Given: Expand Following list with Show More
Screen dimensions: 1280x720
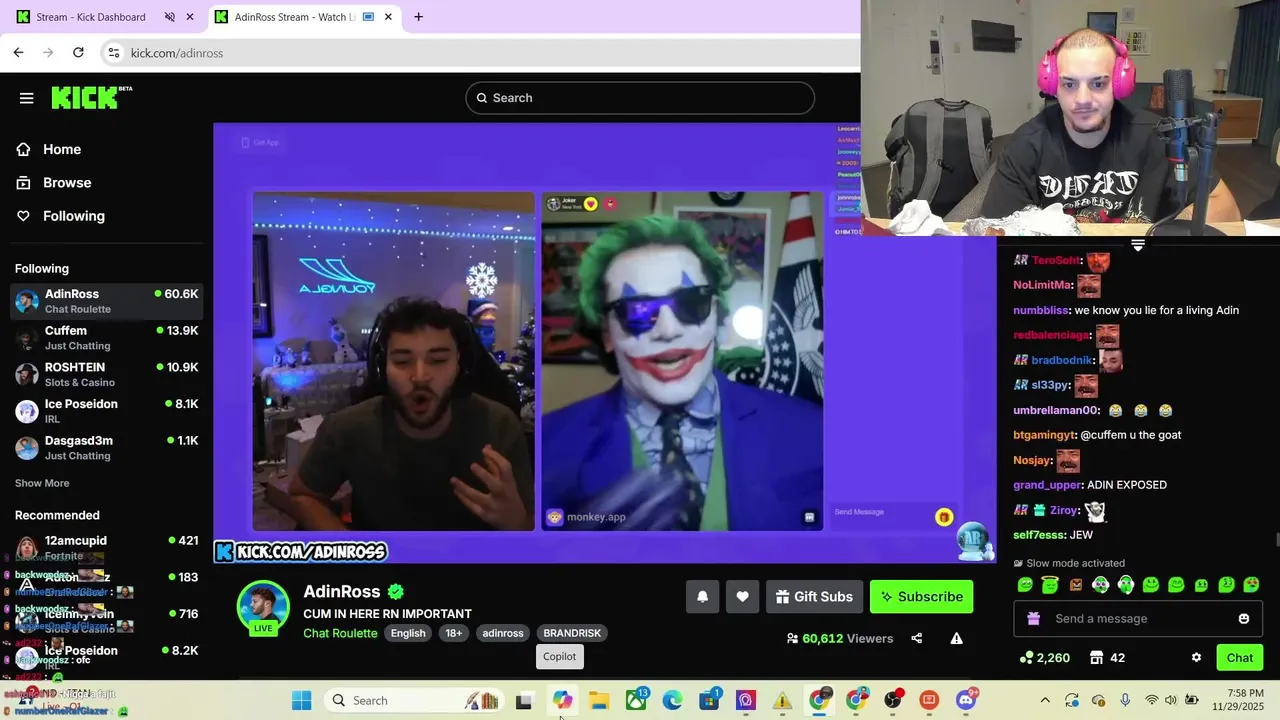Looking at the screenshot, I should [42, 483].
